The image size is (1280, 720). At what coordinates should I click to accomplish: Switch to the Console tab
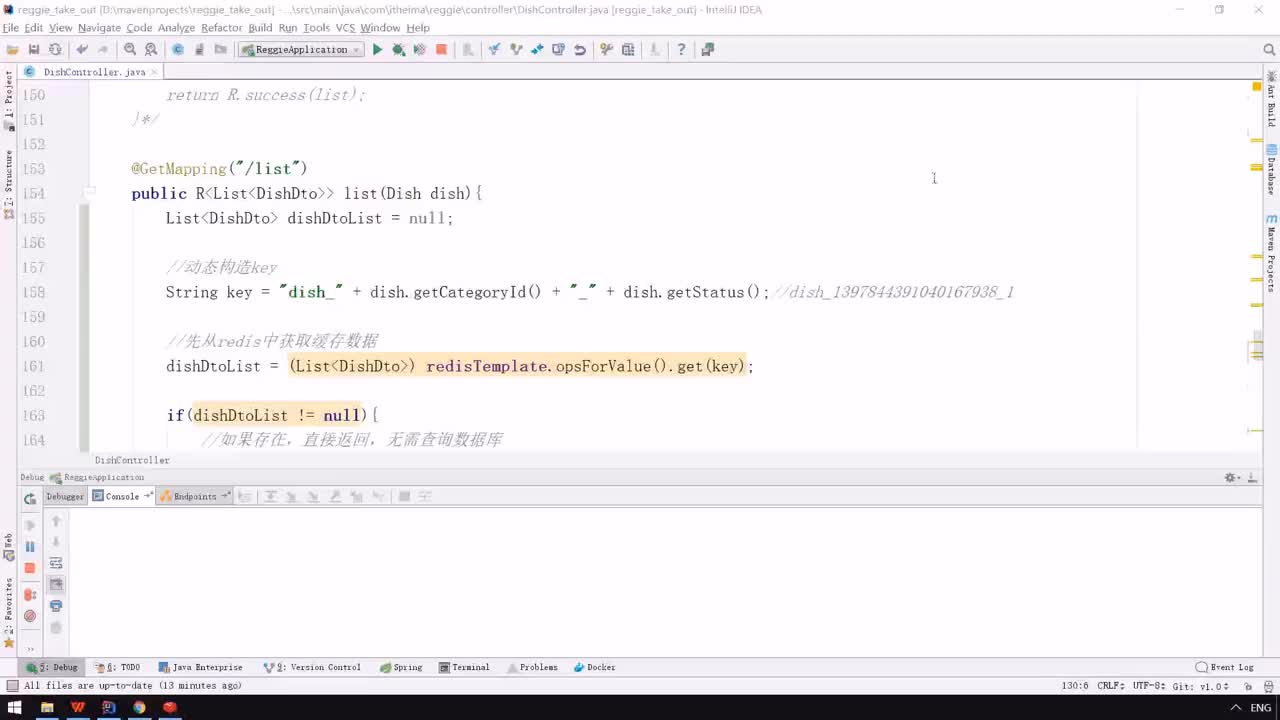[122, 496]
